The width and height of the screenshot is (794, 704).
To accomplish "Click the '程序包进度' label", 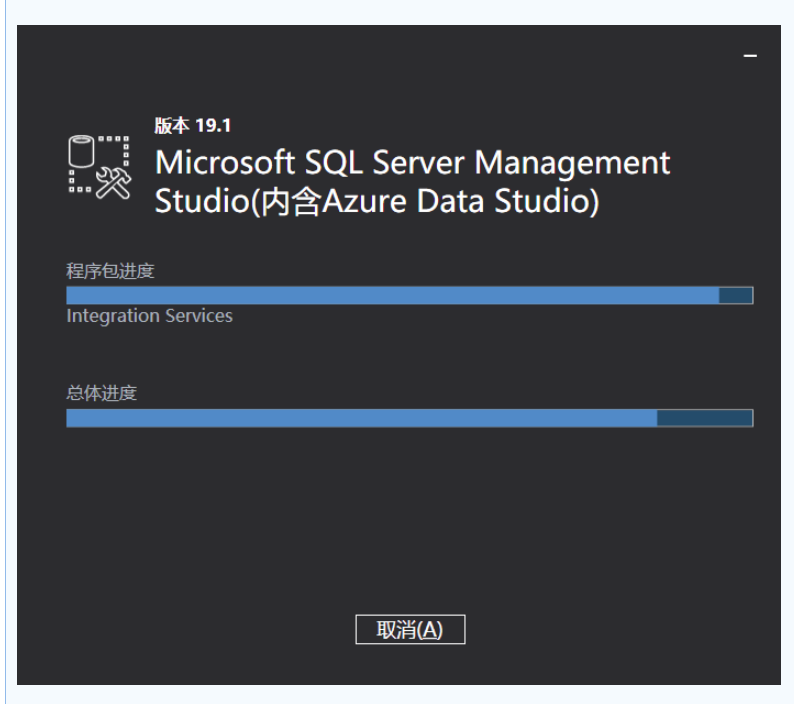I will pyautogui.click(x=110, y=271).
